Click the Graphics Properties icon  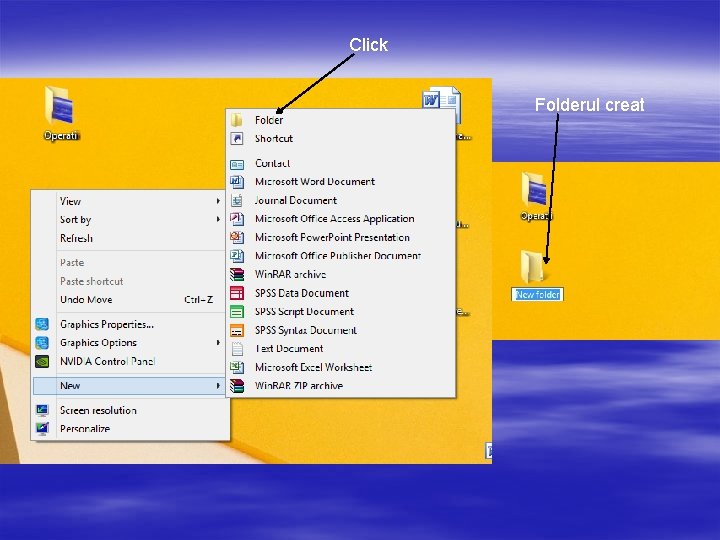click(x=42, y=324)
